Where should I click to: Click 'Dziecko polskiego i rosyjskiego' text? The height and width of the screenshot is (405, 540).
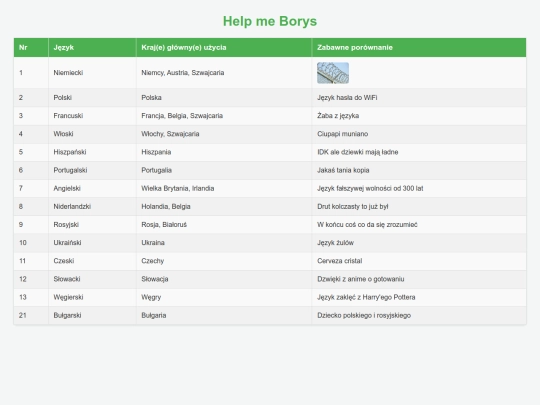pyautogui.click(x=364, y=315)
